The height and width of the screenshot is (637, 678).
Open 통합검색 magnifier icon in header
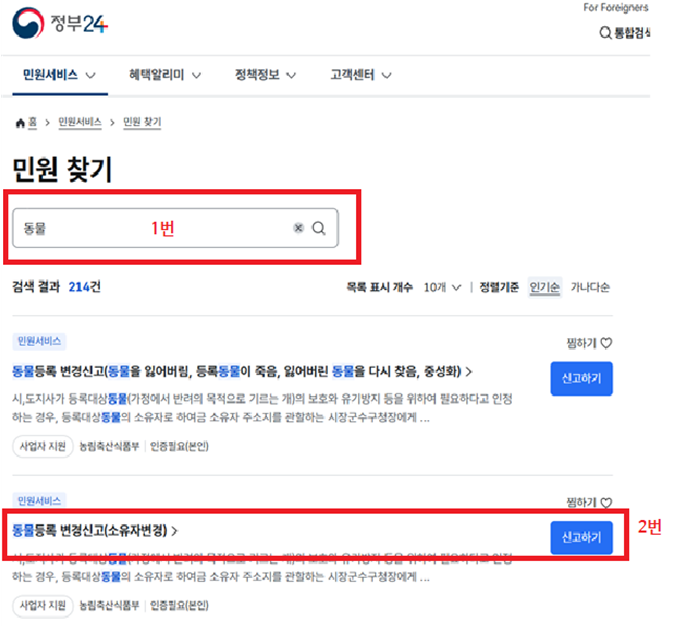[x=605, y=33]
